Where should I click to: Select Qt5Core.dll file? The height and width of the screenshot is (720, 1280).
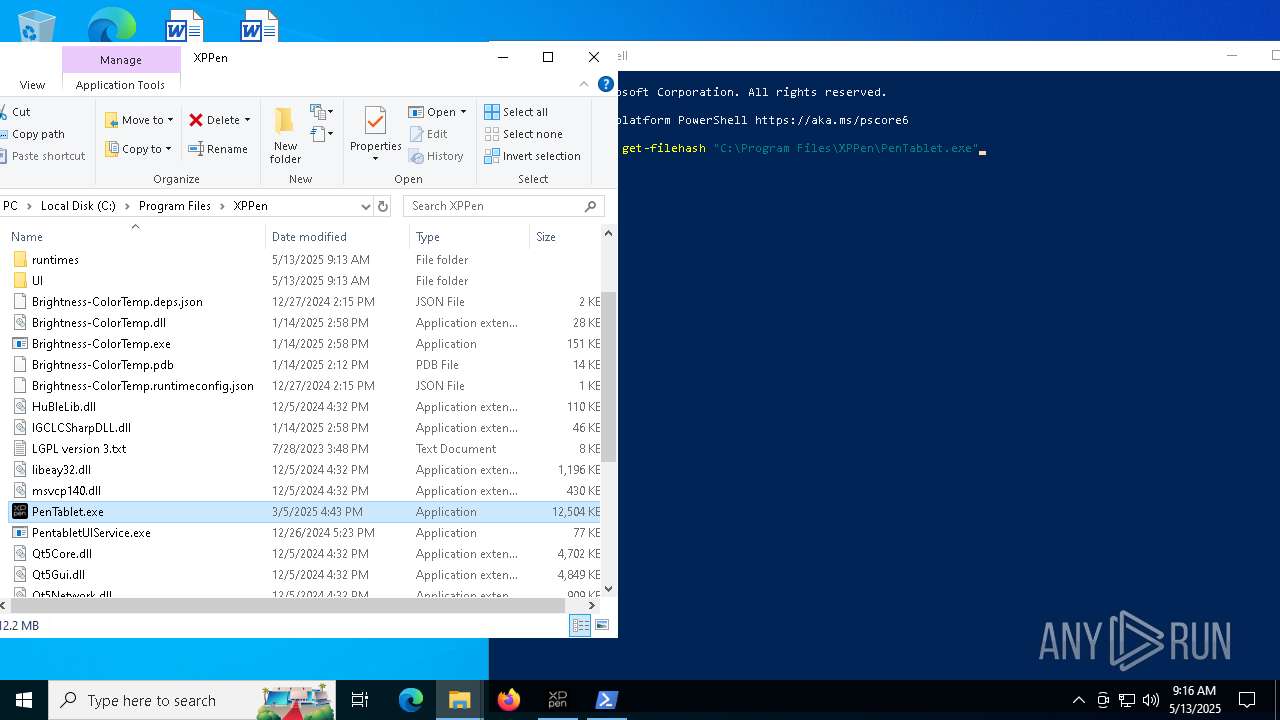point(62,554)
